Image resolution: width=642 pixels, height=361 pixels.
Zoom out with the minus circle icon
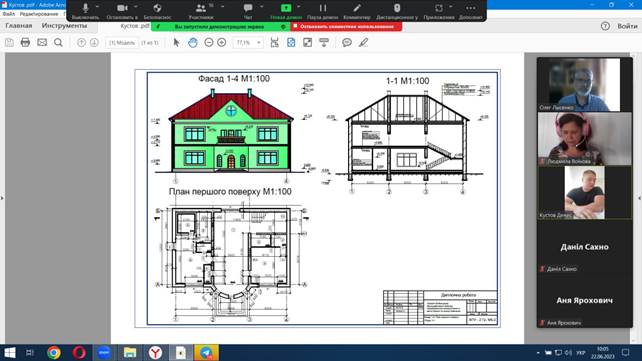point(209,42)
